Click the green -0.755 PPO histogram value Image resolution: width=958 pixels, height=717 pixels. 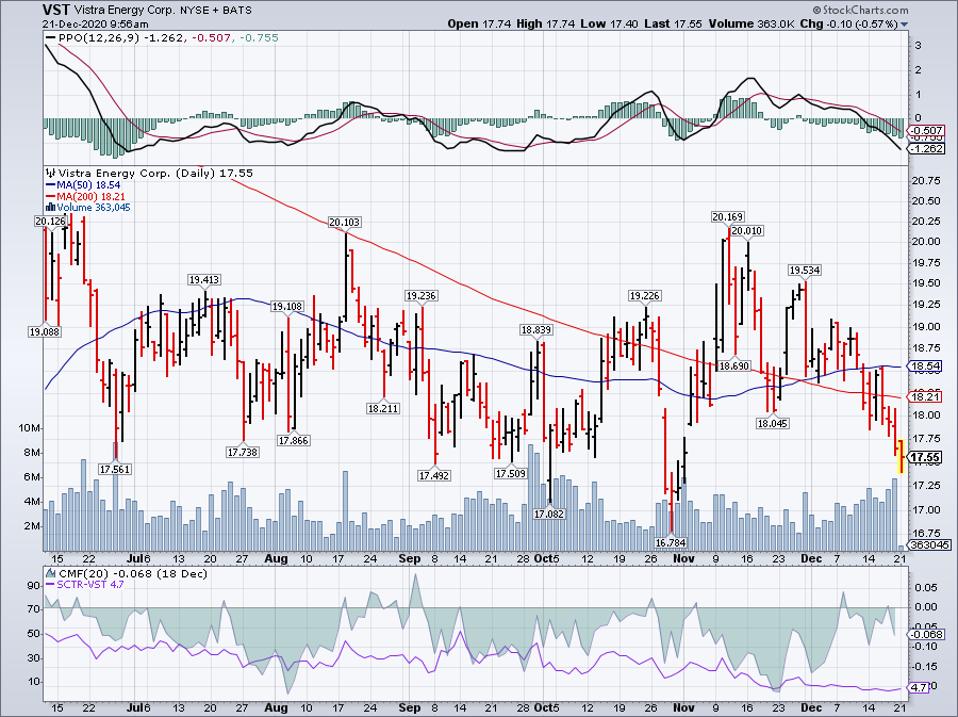pyautogui.click(x=259, y=38)
